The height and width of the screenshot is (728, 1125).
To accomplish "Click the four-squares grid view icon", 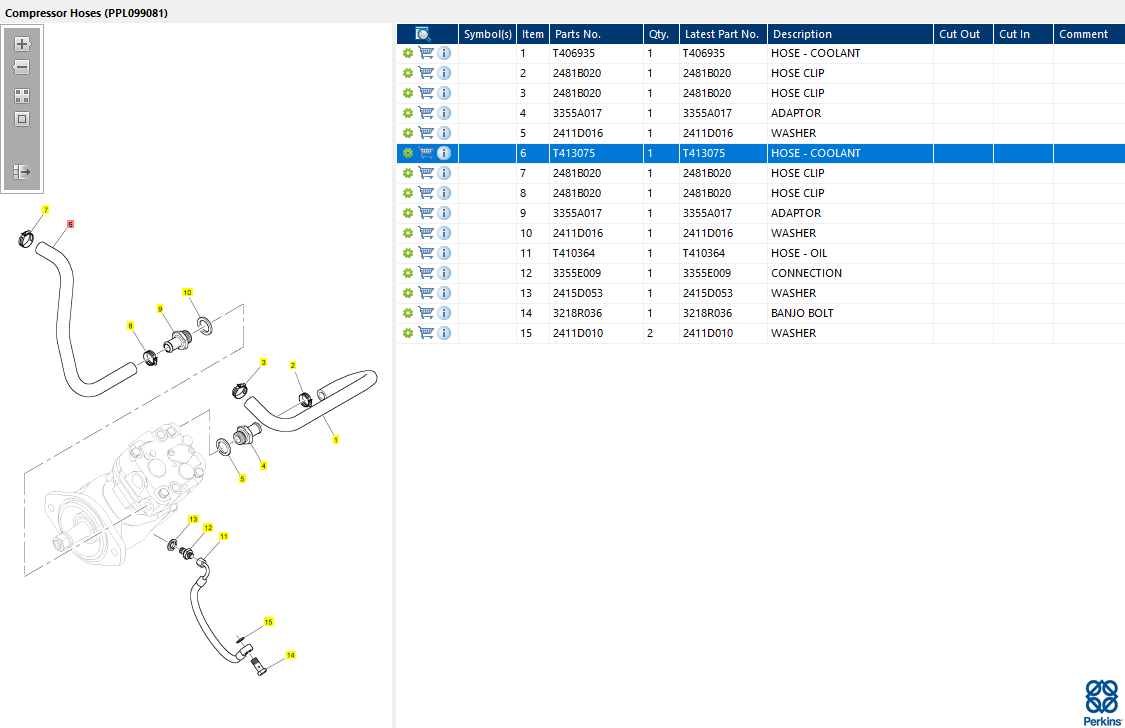I will coord(22,95).
